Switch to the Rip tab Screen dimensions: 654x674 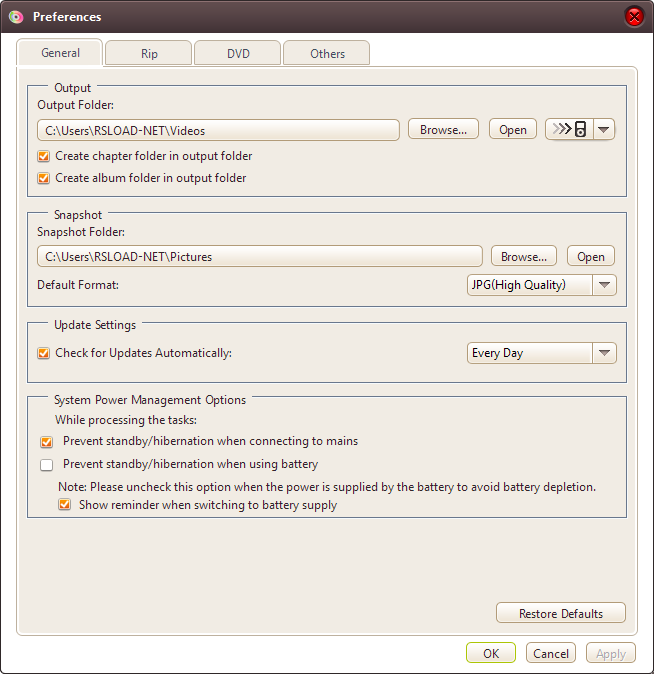[149, 53]
